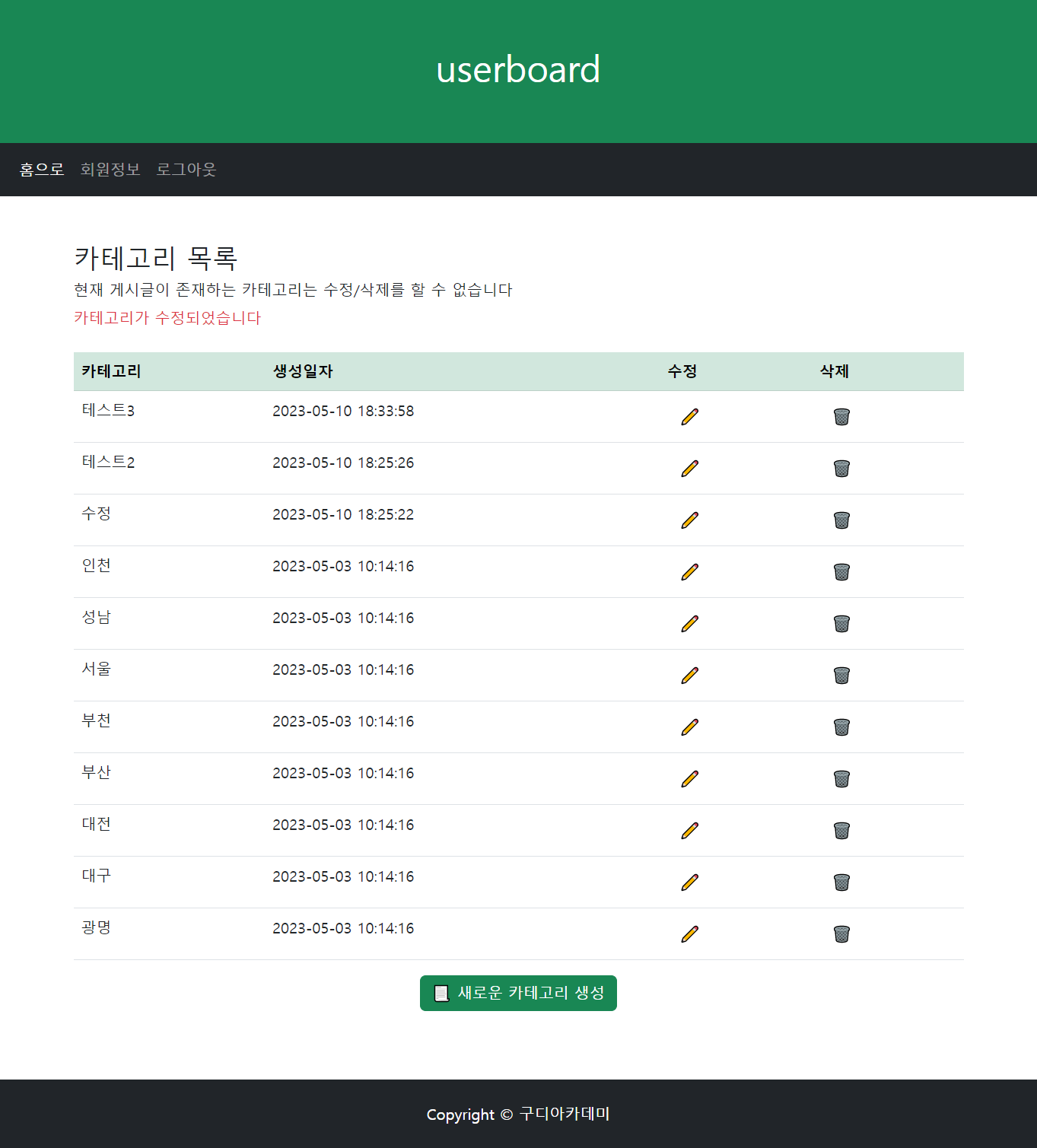
Task: Click the date 2023-05-10 18:25:26
Action: pos(343,463)
